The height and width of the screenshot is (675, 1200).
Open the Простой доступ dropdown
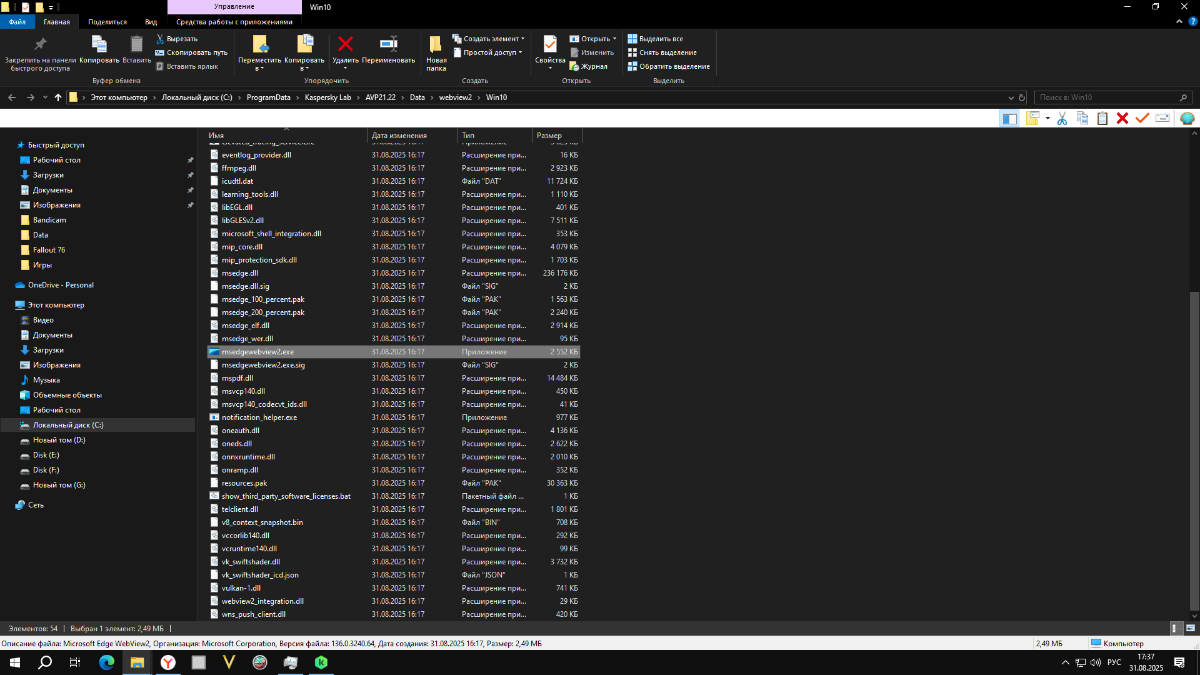pyautogui.click(x=488, y=52)
